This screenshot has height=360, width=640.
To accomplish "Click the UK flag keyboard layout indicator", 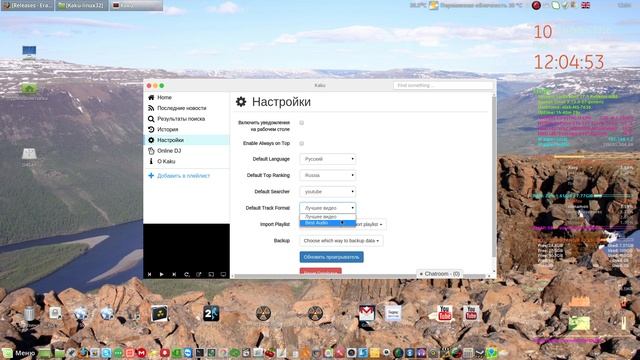I will point(586,5).
